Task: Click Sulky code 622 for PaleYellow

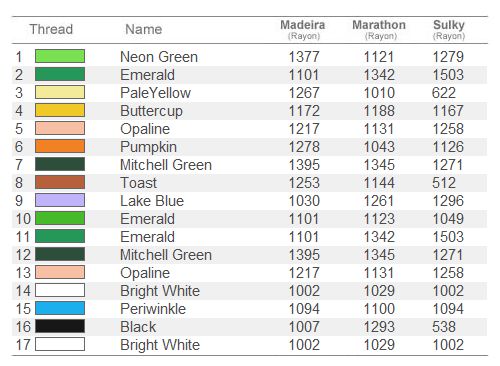Action: (x=444, y=93)
